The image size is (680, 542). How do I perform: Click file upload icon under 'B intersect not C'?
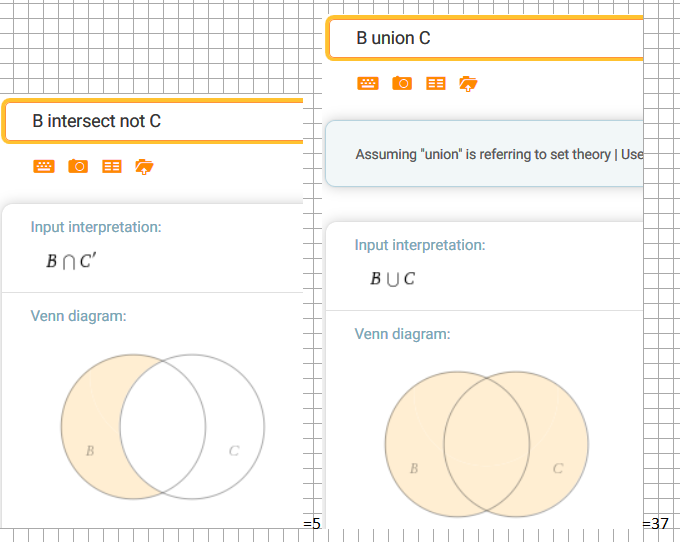click(x=145, y=166)
